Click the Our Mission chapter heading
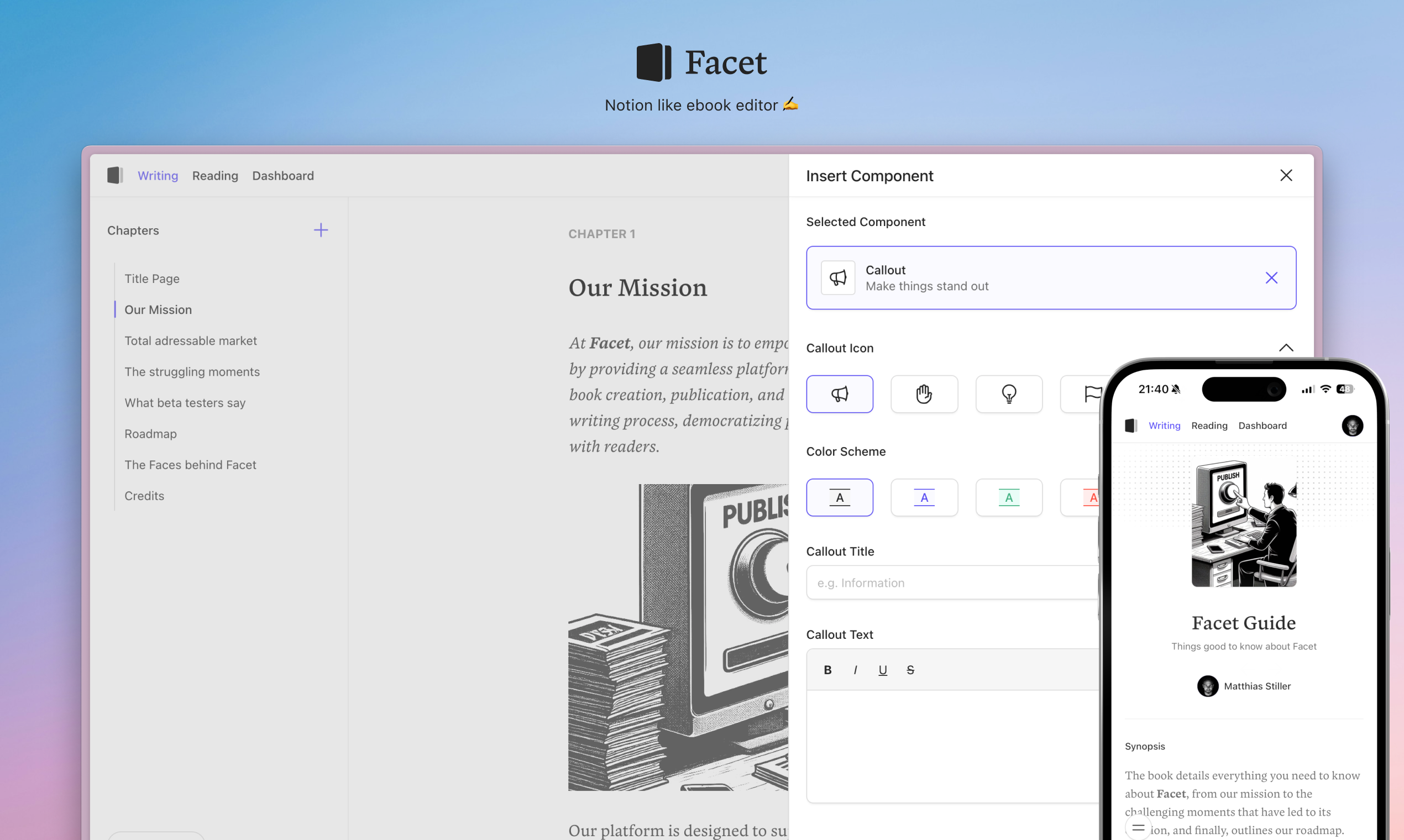 coord(637,287)
